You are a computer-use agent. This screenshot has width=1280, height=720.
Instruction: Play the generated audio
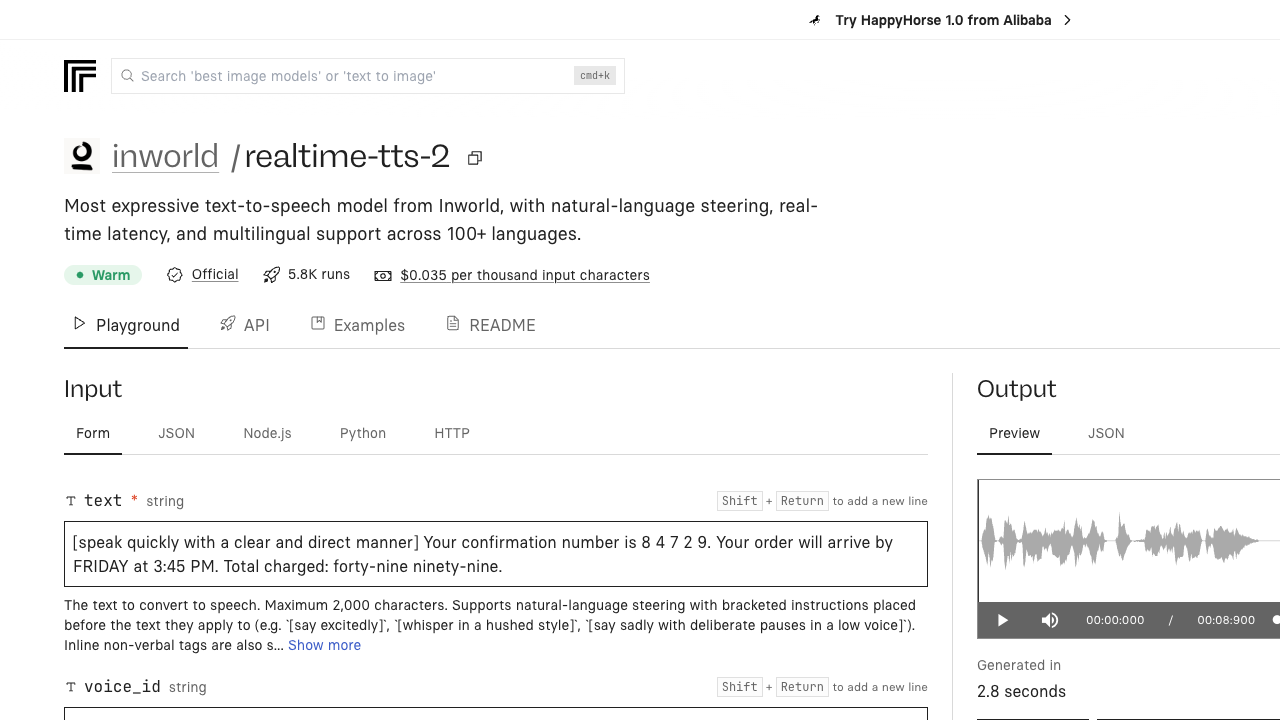(1003, 620)
